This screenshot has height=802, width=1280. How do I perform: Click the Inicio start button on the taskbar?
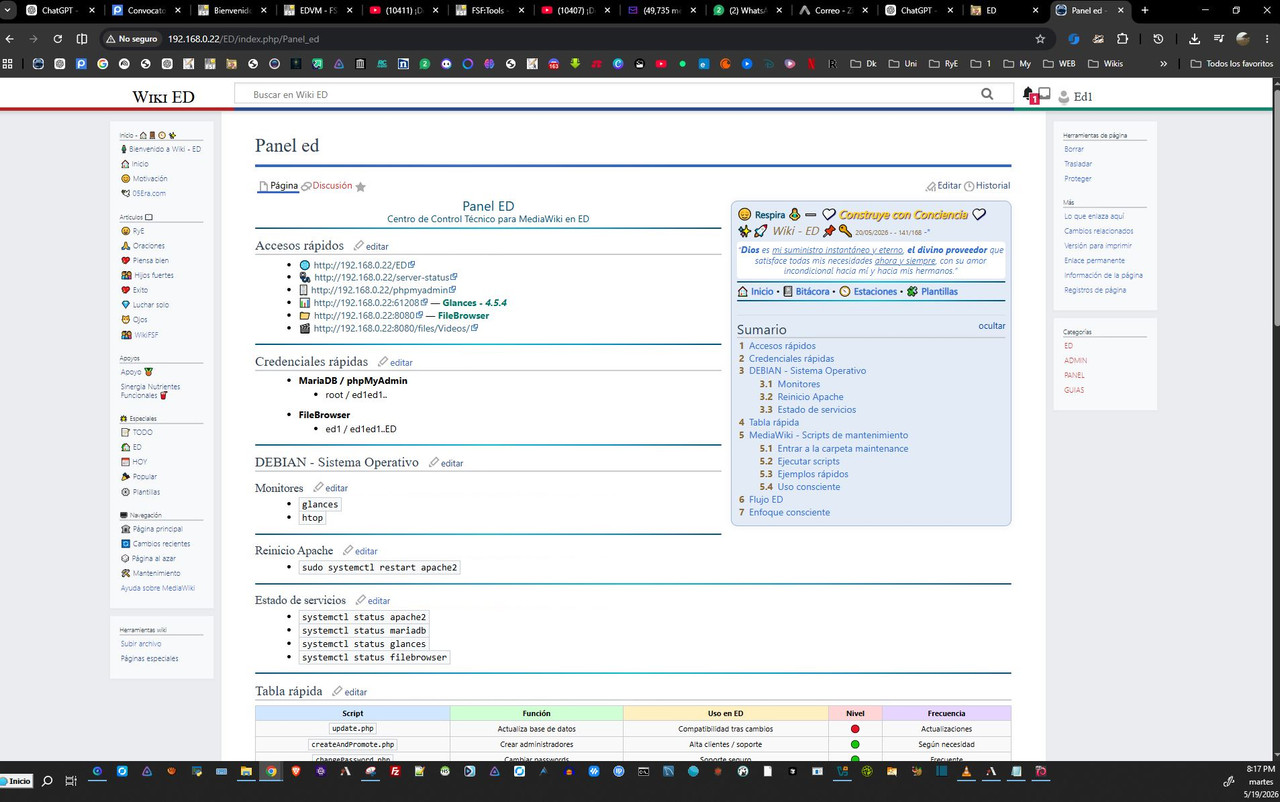pyautogui.click(x=16, y=780)
